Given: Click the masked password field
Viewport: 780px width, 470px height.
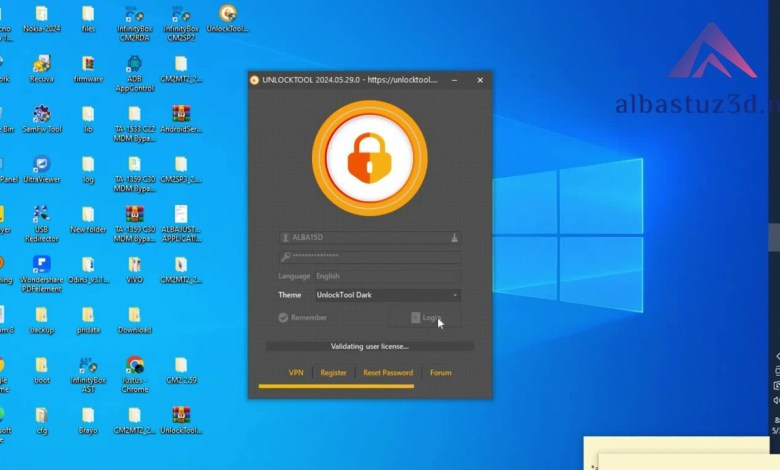Looking at the screenshot, I should [x=370, y=257].
